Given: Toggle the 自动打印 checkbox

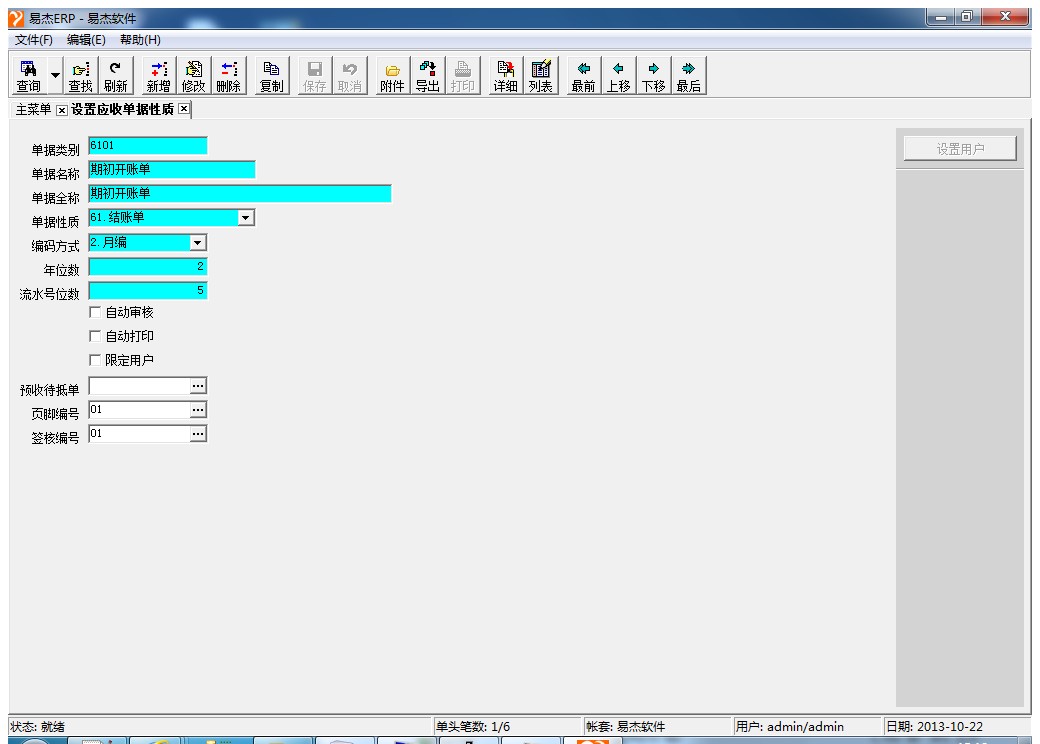Looking at the screenshot, I should (96, 337).
